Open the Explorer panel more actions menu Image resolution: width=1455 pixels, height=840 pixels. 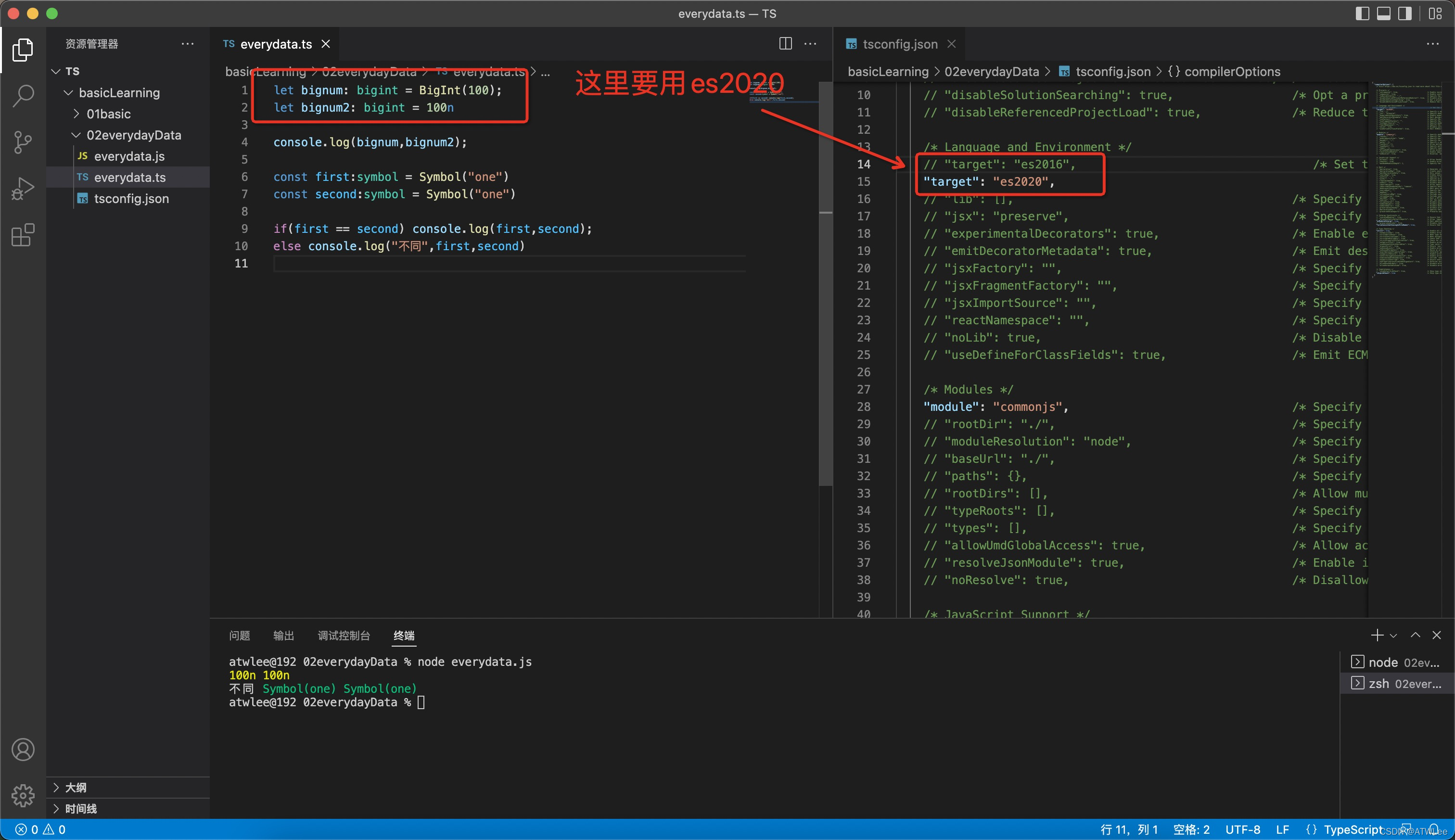pyautogui.click(x=188, y=44)
